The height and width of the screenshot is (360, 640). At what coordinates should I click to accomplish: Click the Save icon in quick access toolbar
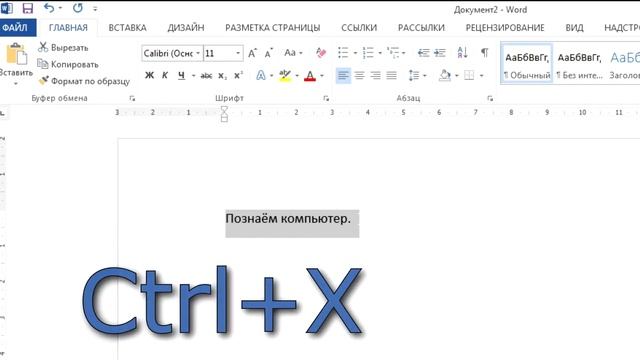[27, 8]
